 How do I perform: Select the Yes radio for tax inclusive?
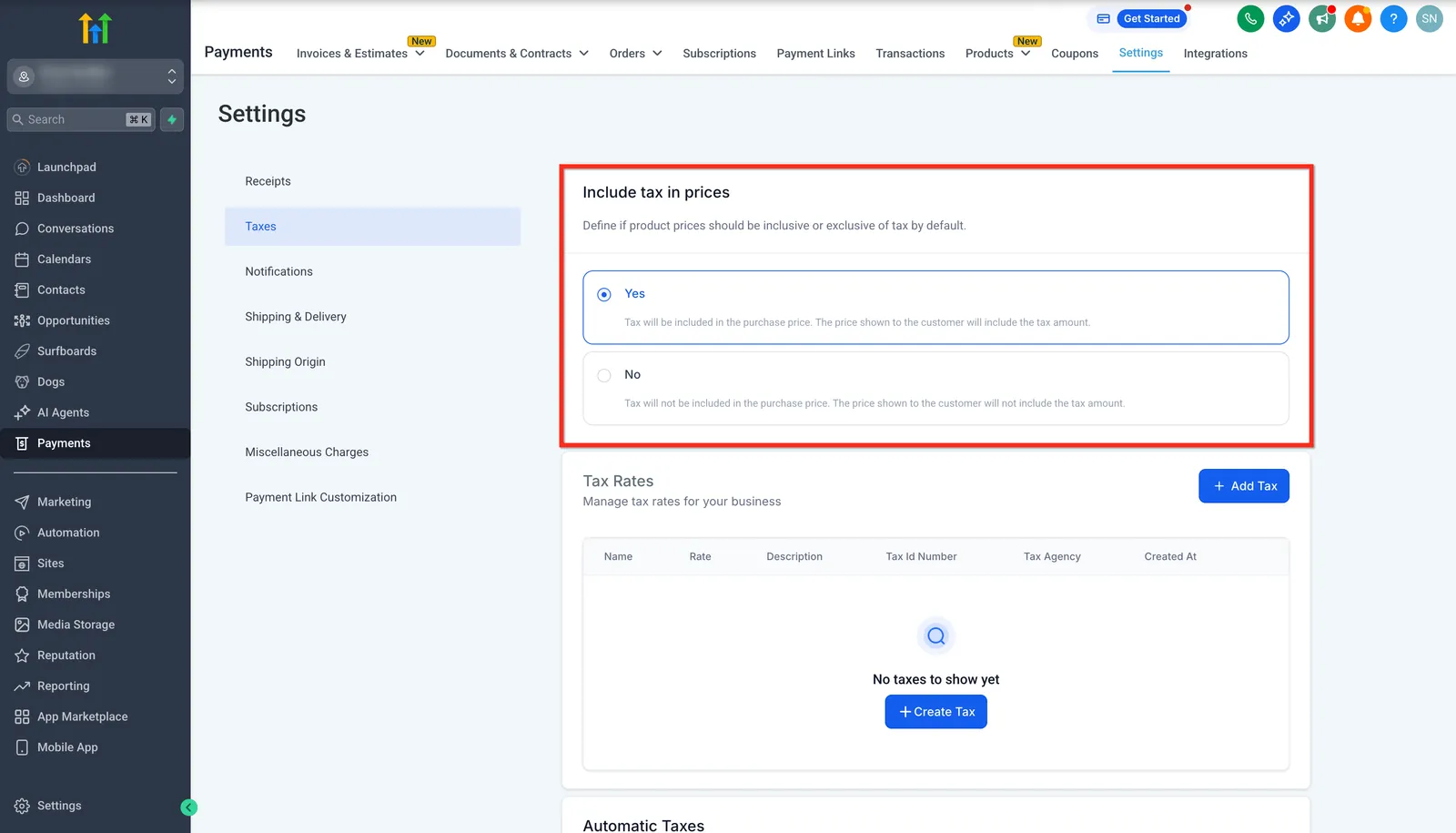point(604,294)
